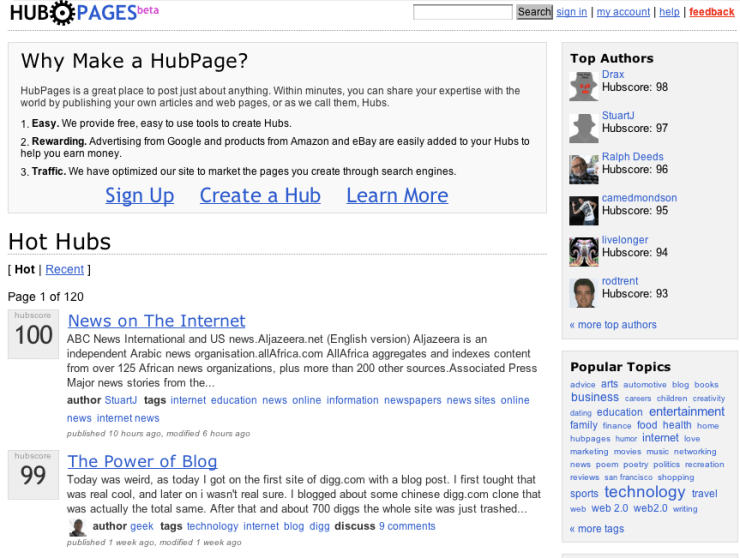The width and height of the screenshot is (740, 558).
Task: Open Ralph Deeds' profile picture
Action: pos(583,169)
